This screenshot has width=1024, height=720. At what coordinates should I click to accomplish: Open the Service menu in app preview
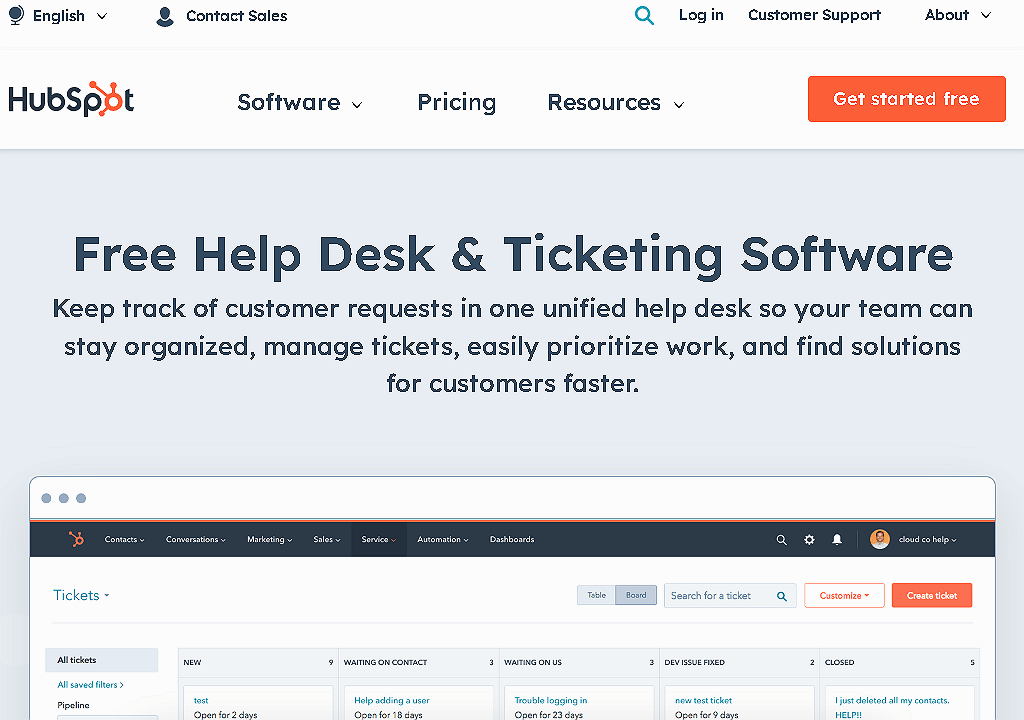pos(379,540)
